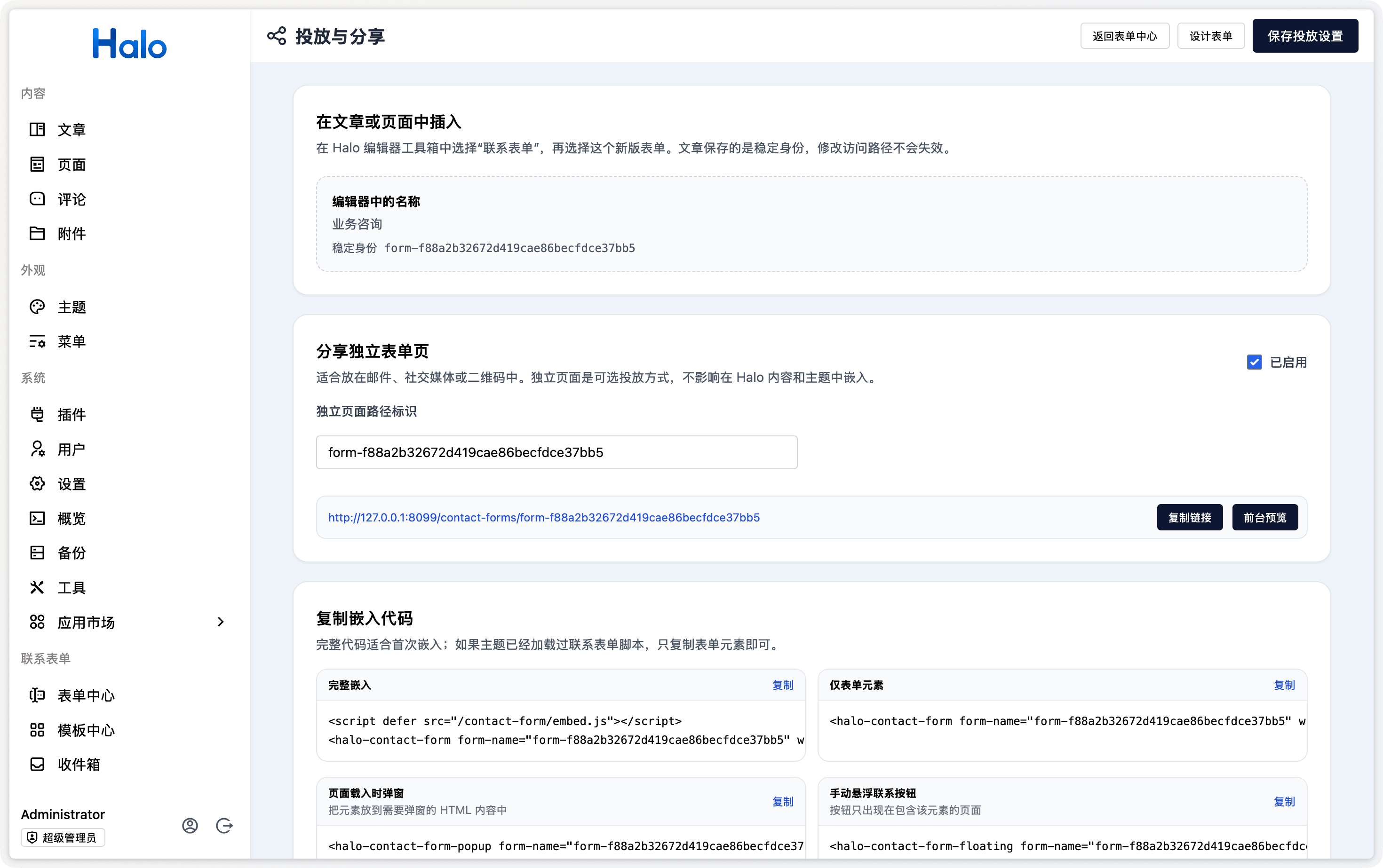Click the 主题 palette icon
1383x868 pixels.
(37, 307)
